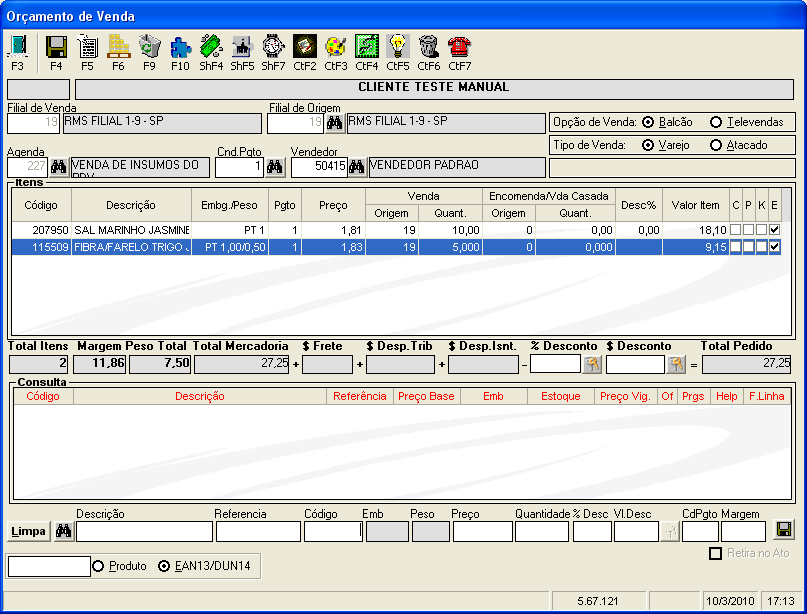807x614 pixels.
Task: Click the $ Desconto keys icon
Action: click(676, 364)
